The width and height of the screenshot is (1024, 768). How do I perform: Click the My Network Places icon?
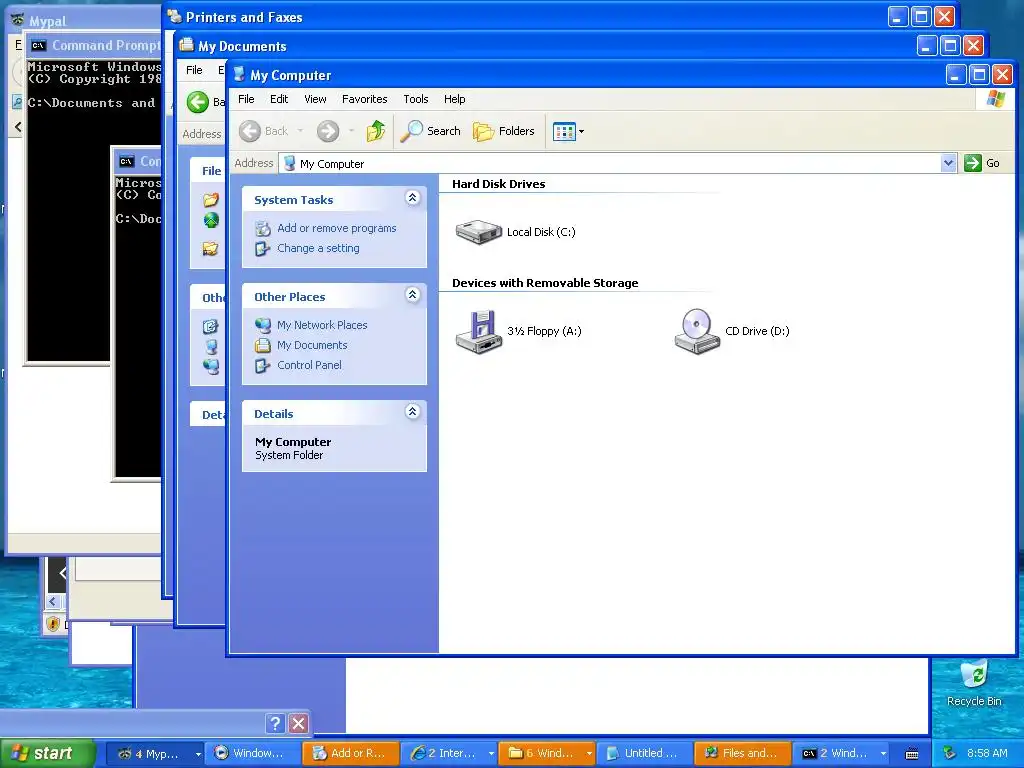pos(263,325)
